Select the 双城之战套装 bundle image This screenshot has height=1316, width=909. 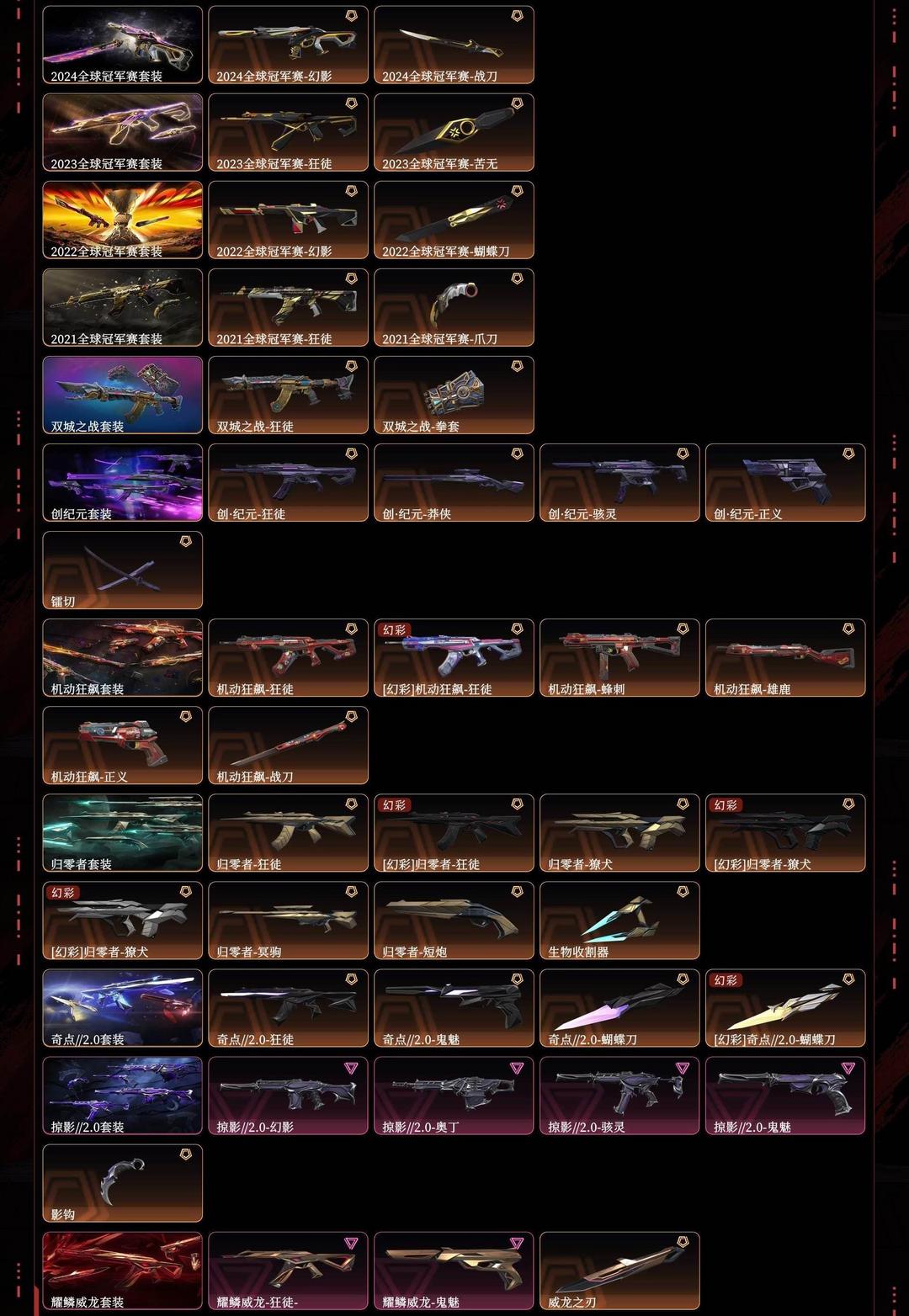coord(123,395)
